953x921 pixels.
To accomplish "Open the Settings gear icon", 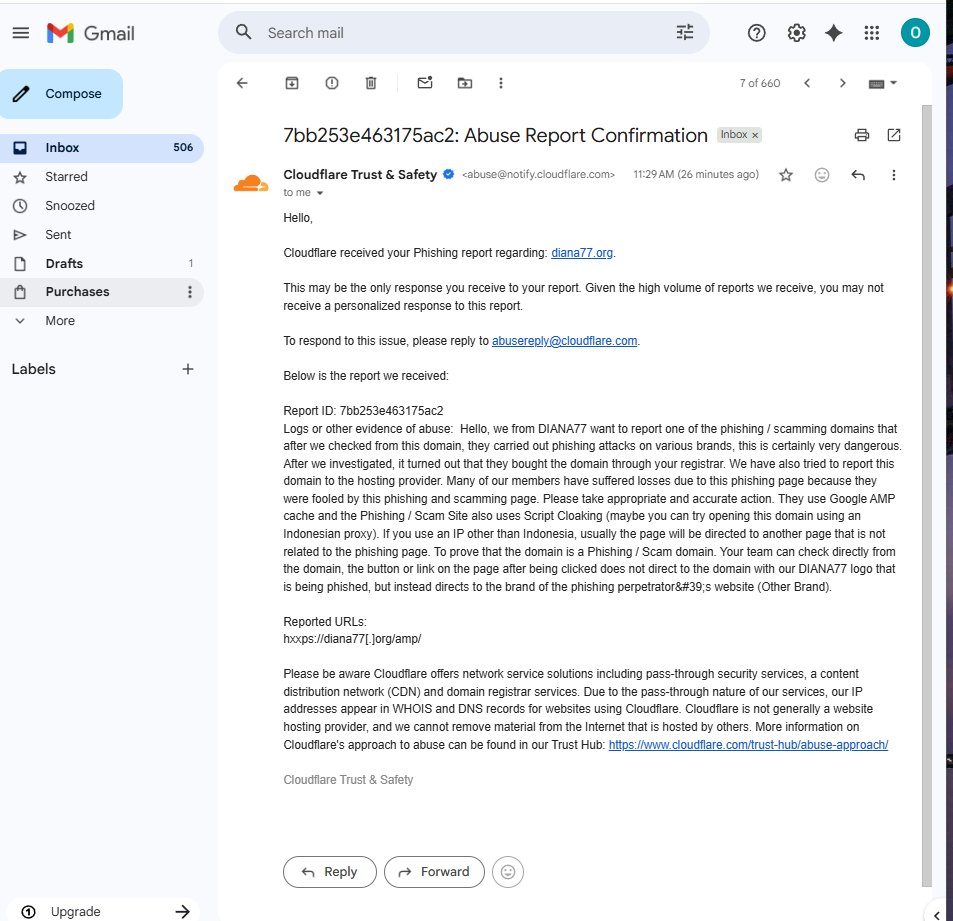I will tap(796, 33).
